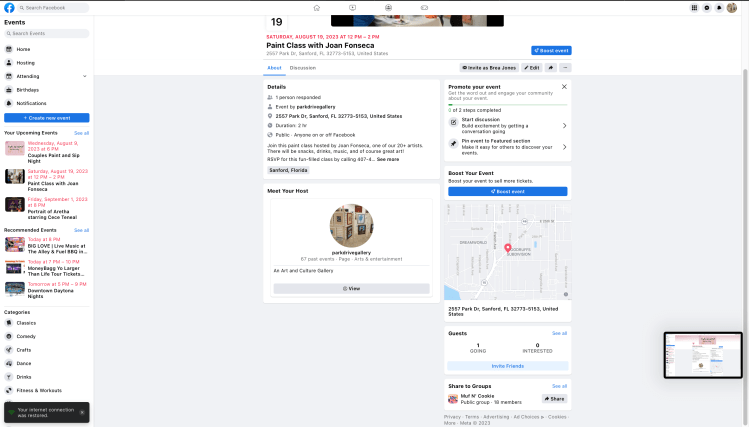The width and height of the screenshot is (749, 427).
Task: Dismiss the internet connection restored toast
Action: click(83, 411)
